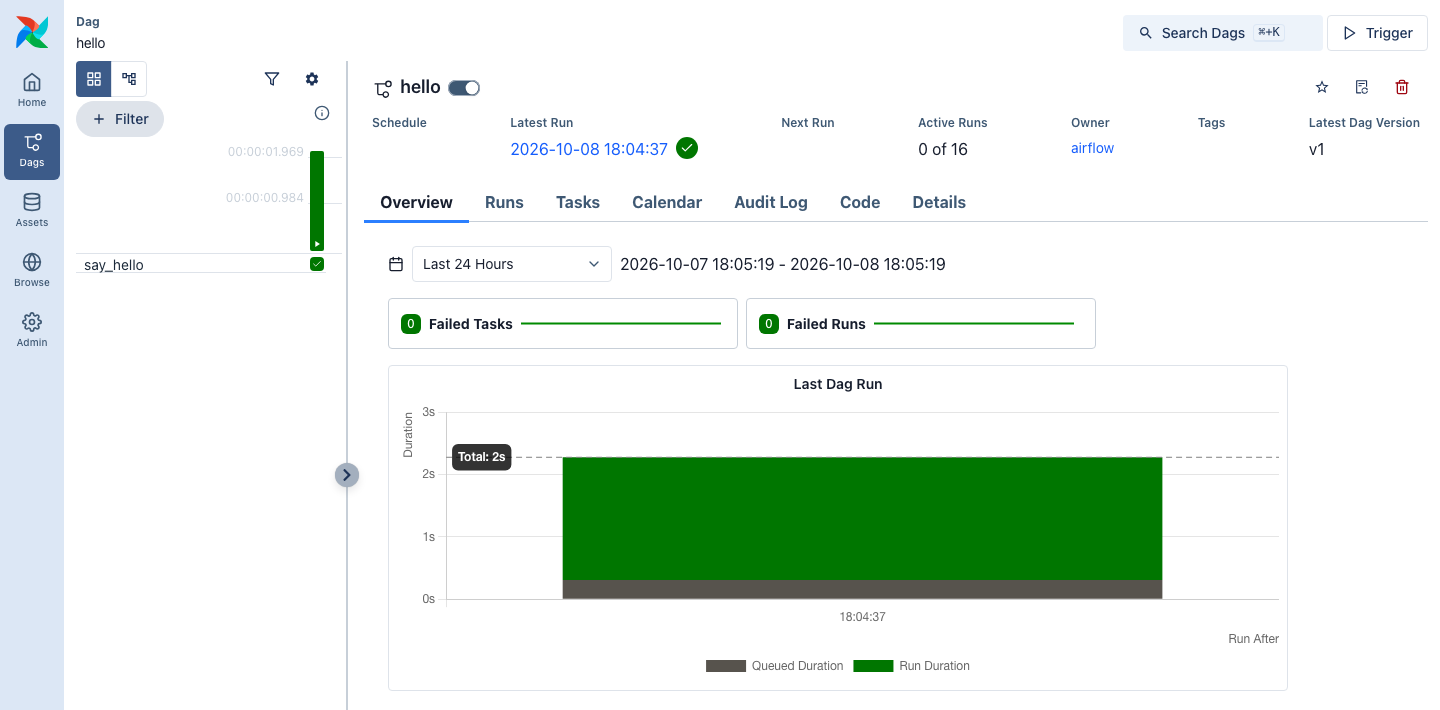Click the Dag branch icon beside hello title
The image size is (1440, 710).
[382, 89]
